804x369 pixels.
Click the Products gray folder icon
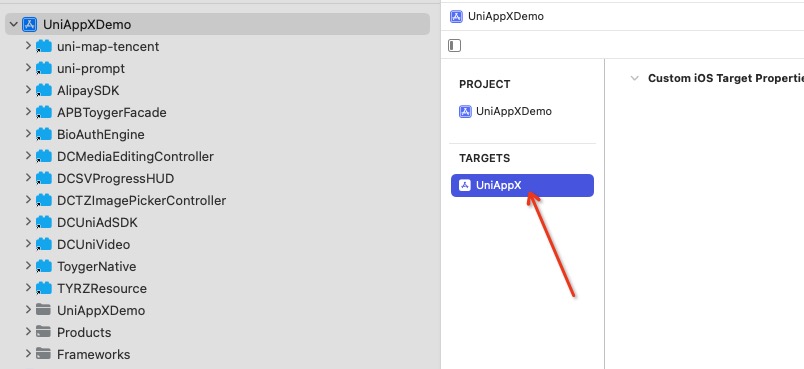[44, 333]
